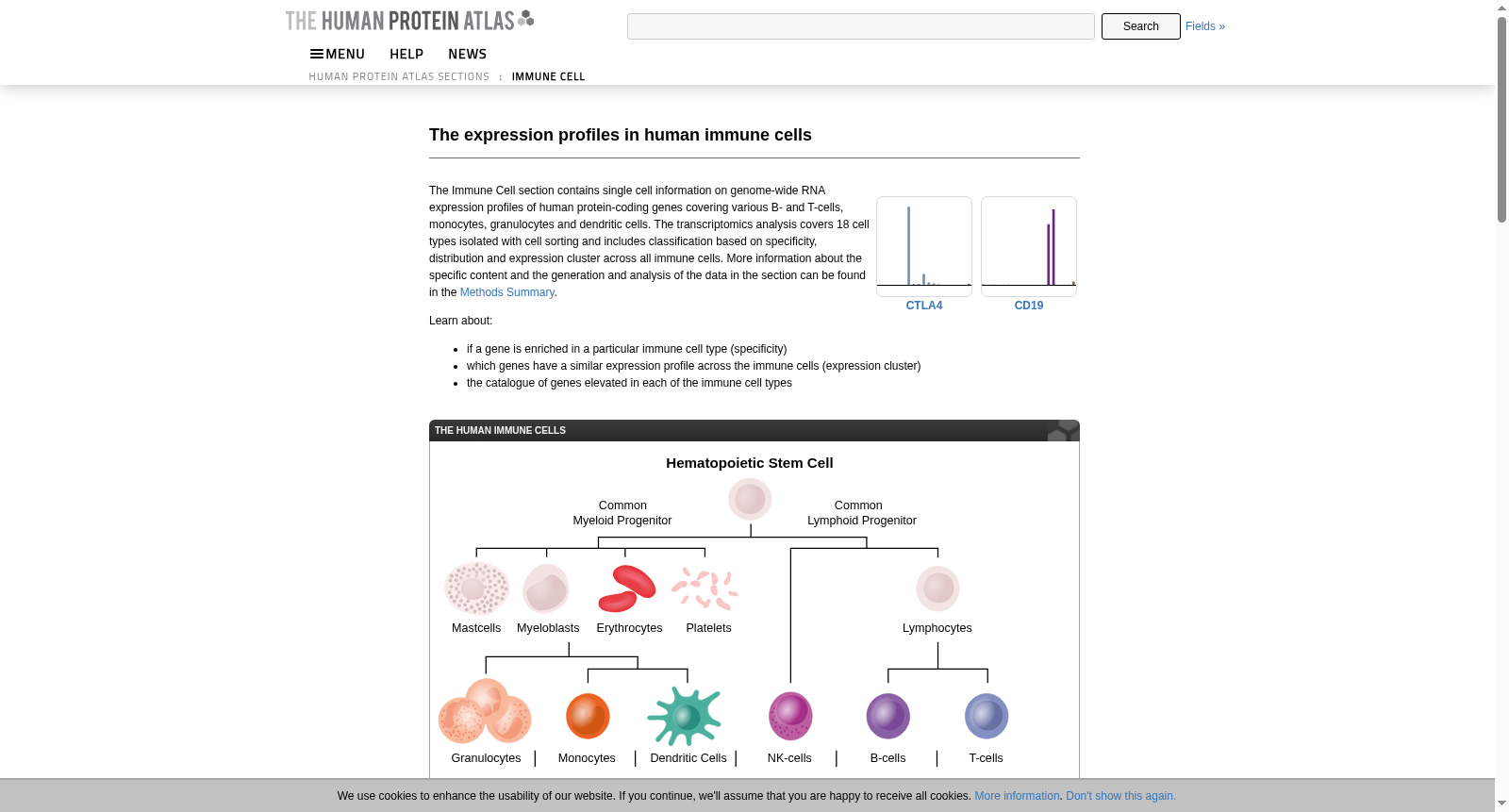Click the magenta NK-cells icon
The width and height of the screenshot is (1509, 812).
click(790, 716)
